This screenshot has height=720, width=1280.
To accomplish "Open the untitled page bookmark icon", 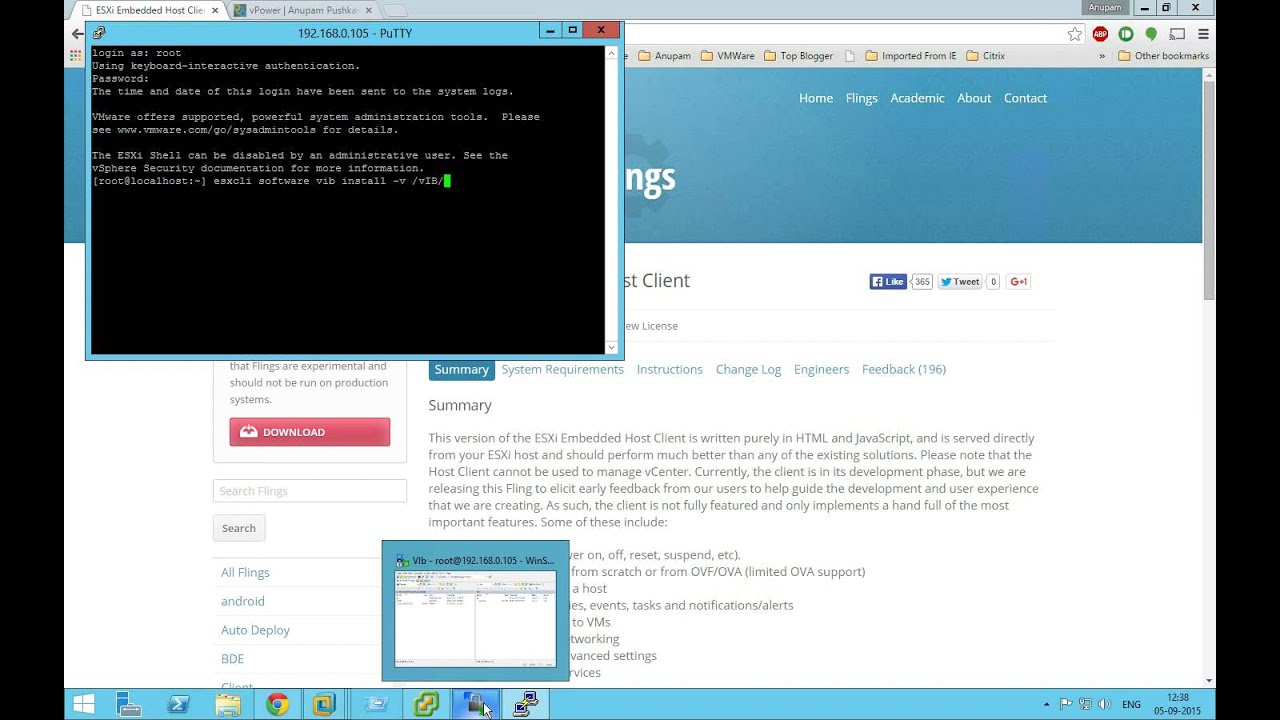I will click(x=850, y=56).
